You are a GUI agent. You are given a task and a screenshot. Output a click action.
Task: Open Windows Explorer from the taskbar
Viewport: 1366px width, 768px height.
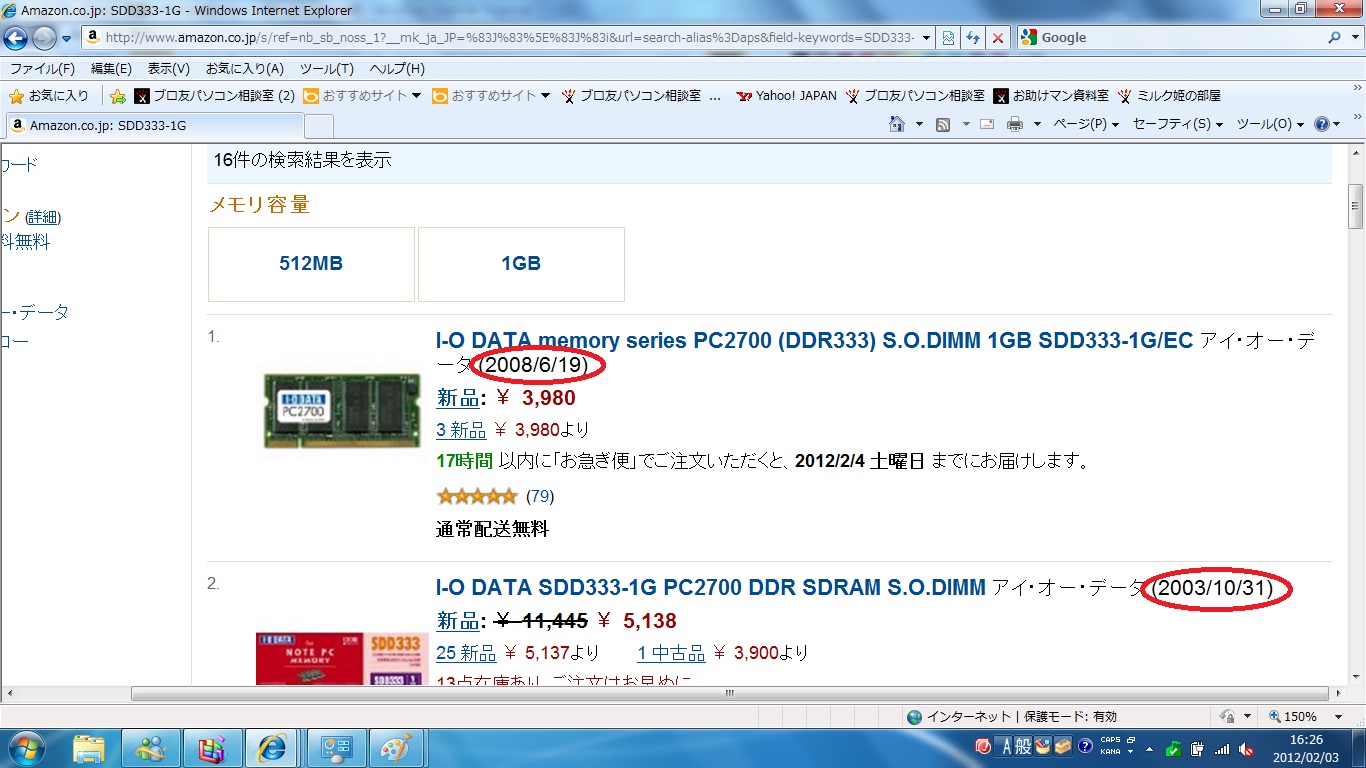89,748
